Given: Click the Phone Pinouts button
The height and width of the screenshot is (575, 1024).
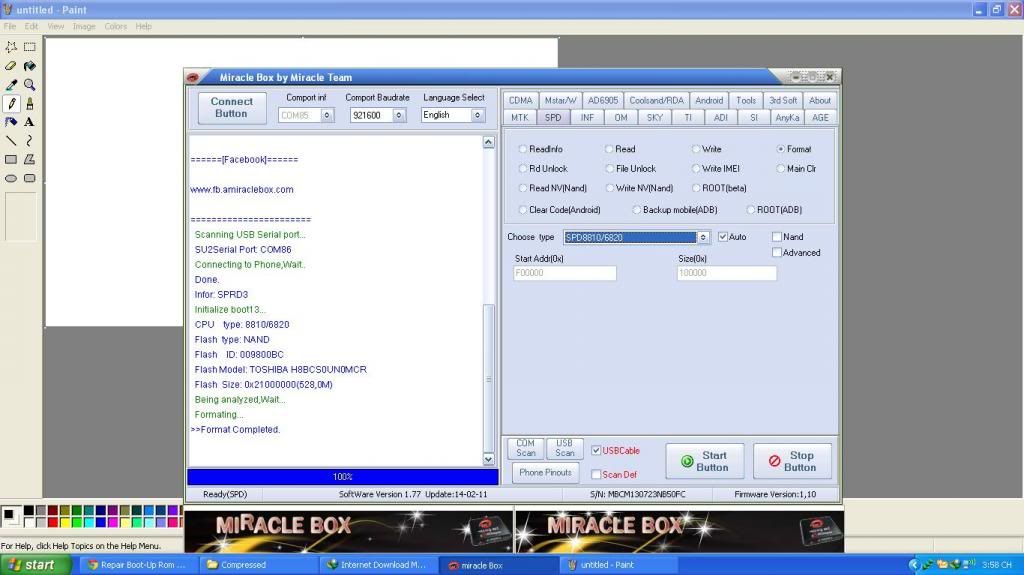Looking at the screenshot, I should [x=545, y=472].
